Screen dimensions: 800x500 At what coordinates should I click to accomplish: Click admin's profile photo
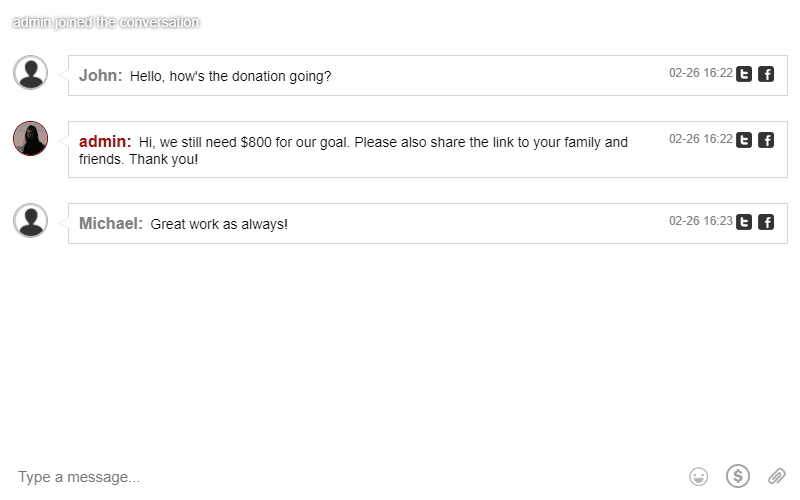[x=31, y=139]
